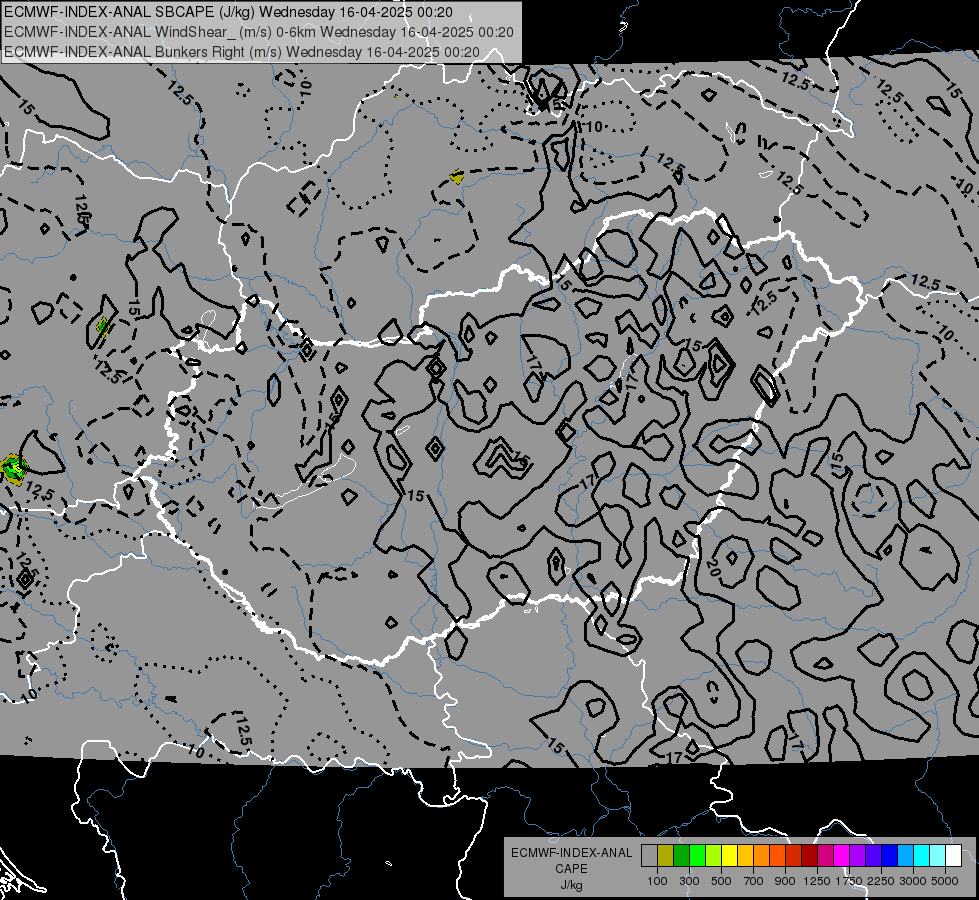Click the 3000 legend tick label
979x900 pixels.
point(913,881)
